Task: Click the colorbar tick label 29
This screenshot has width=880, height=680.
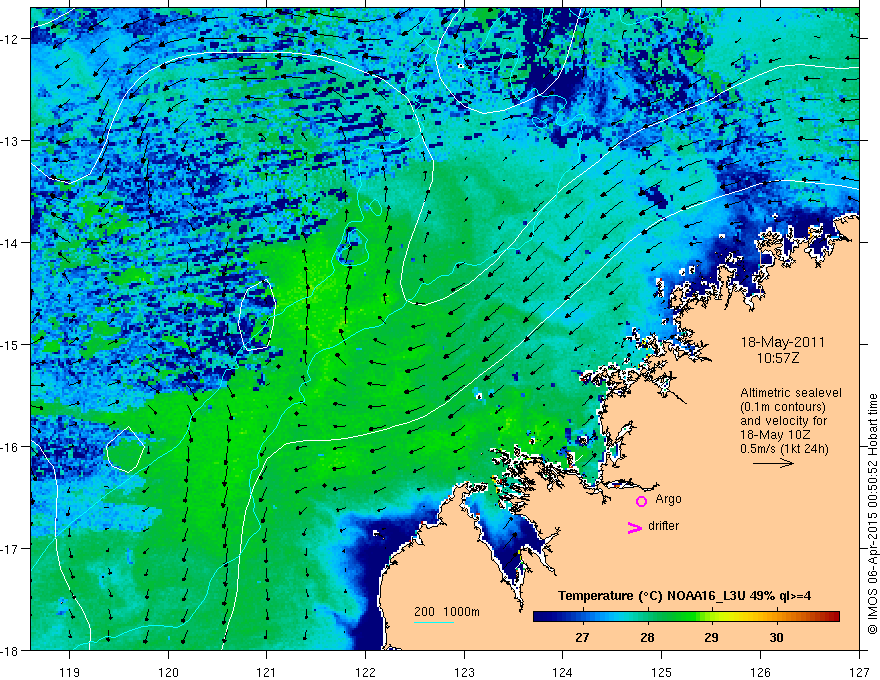Action: [711, 637]
